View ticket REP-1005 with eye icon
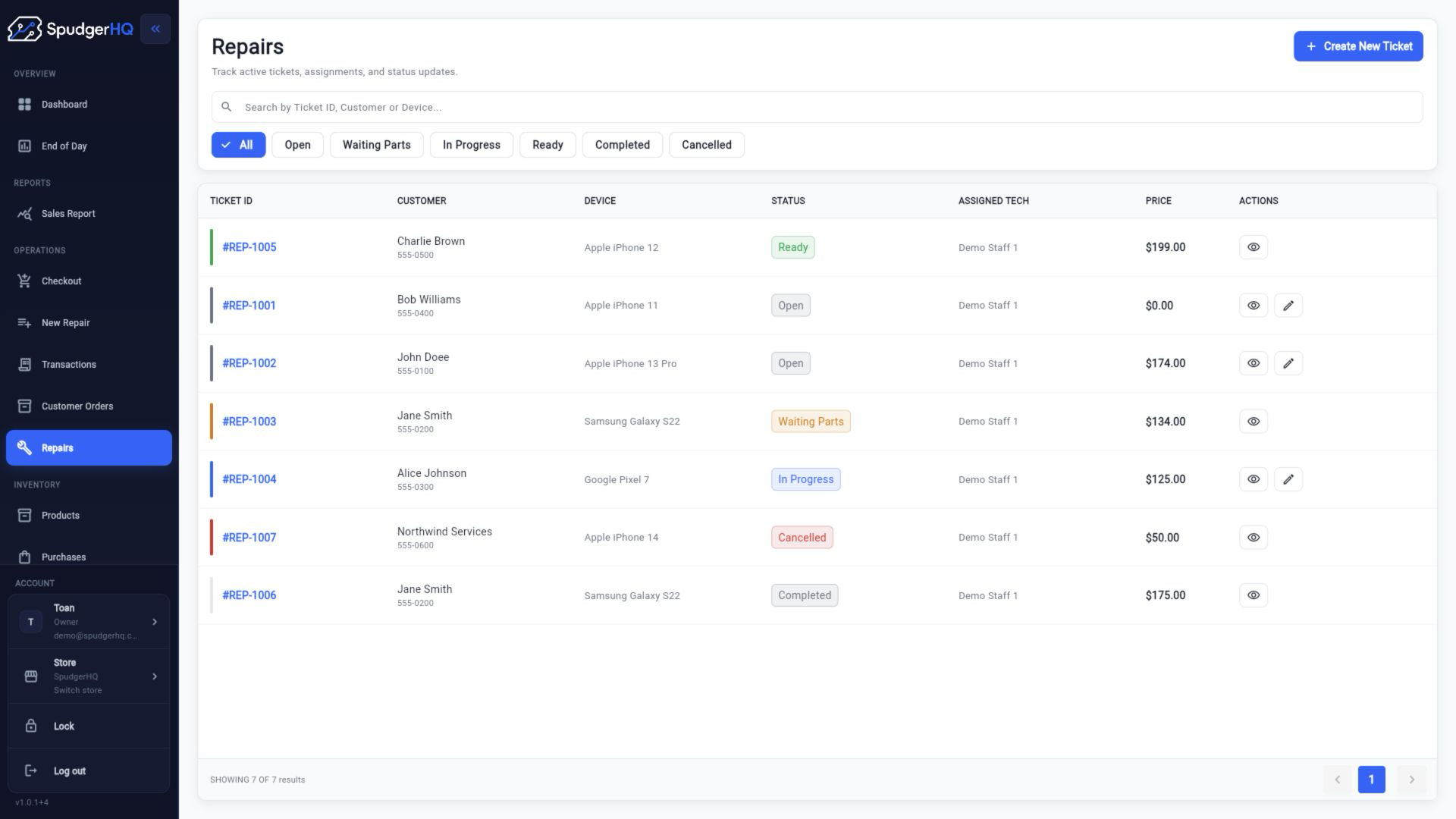 1253,247
